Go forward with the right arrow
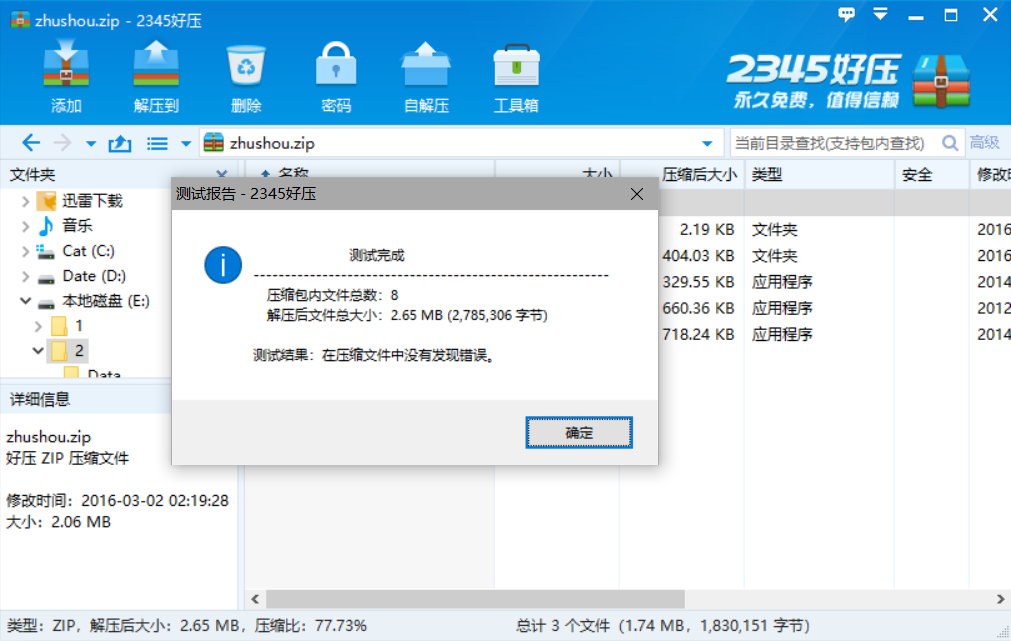Viewport: 1011px width, 641px height. [x=62, y=143]
